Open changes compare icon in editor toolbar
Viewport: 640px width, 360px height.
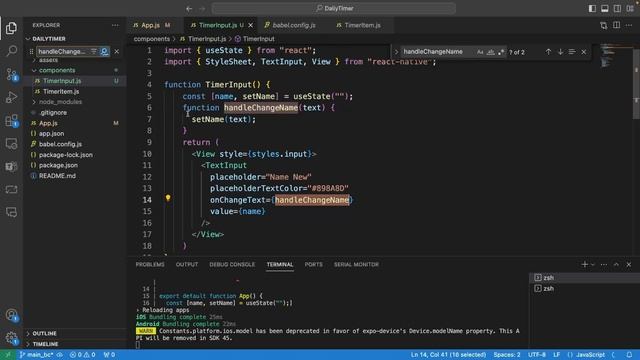604,25
